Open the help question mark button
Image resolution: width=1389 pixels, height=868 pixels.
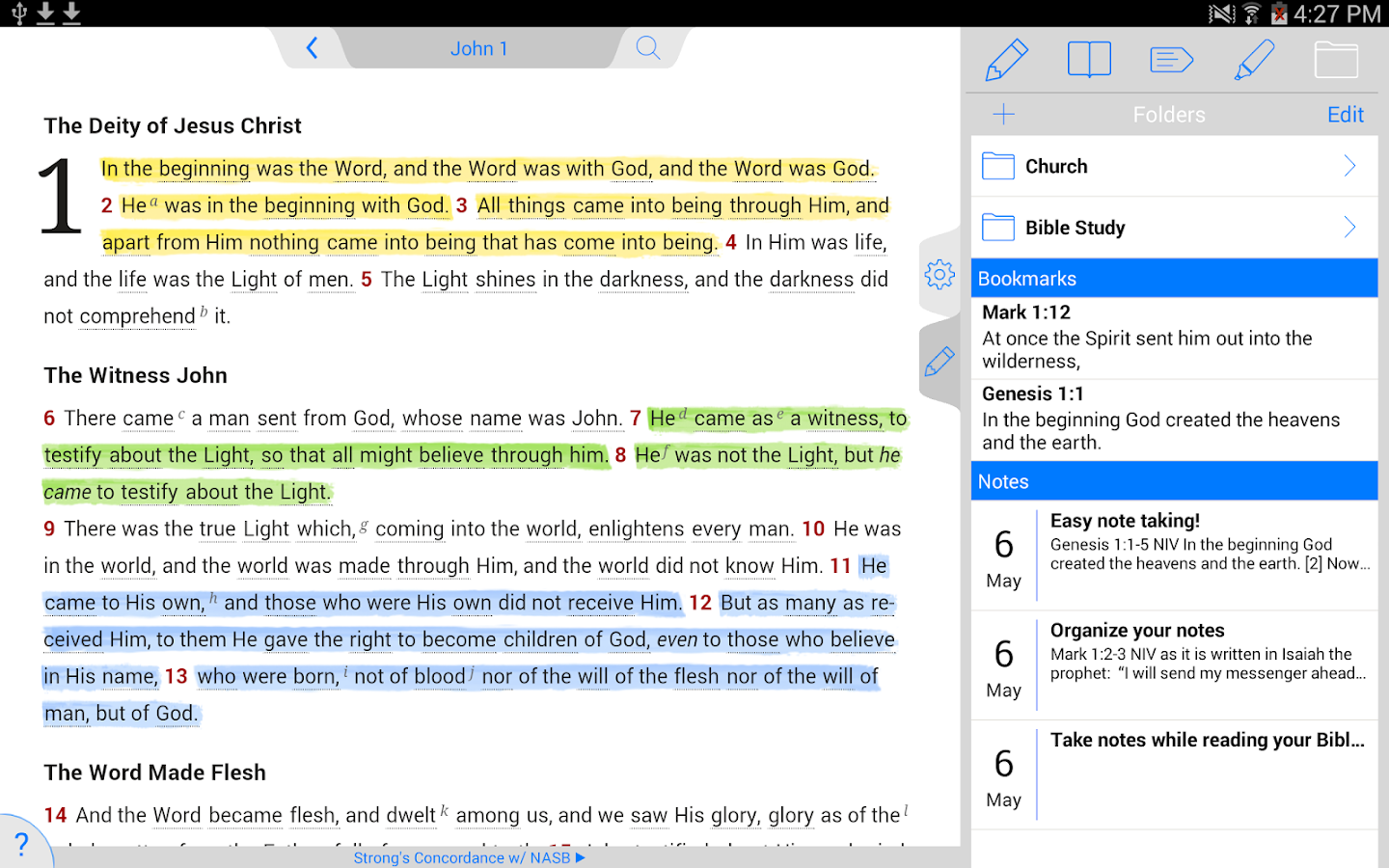[21, 845]
